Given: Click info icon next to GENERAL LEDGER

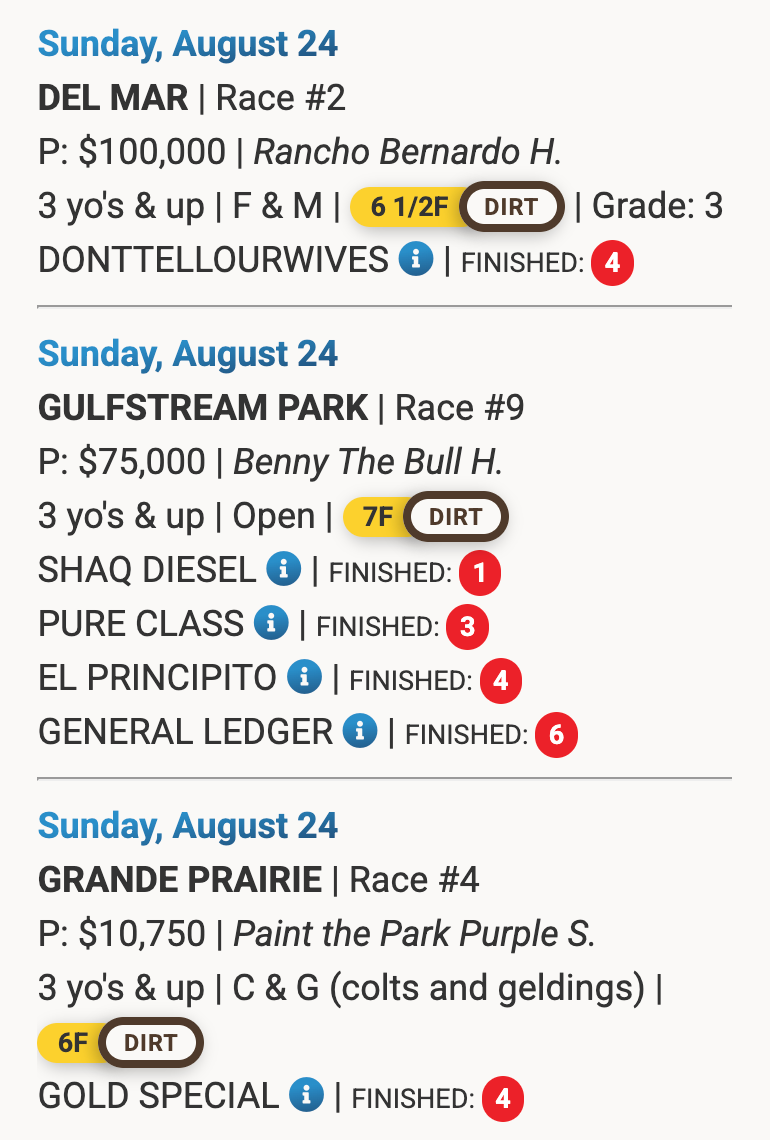Looking at the screenshot, I should [x=360, y=731].
